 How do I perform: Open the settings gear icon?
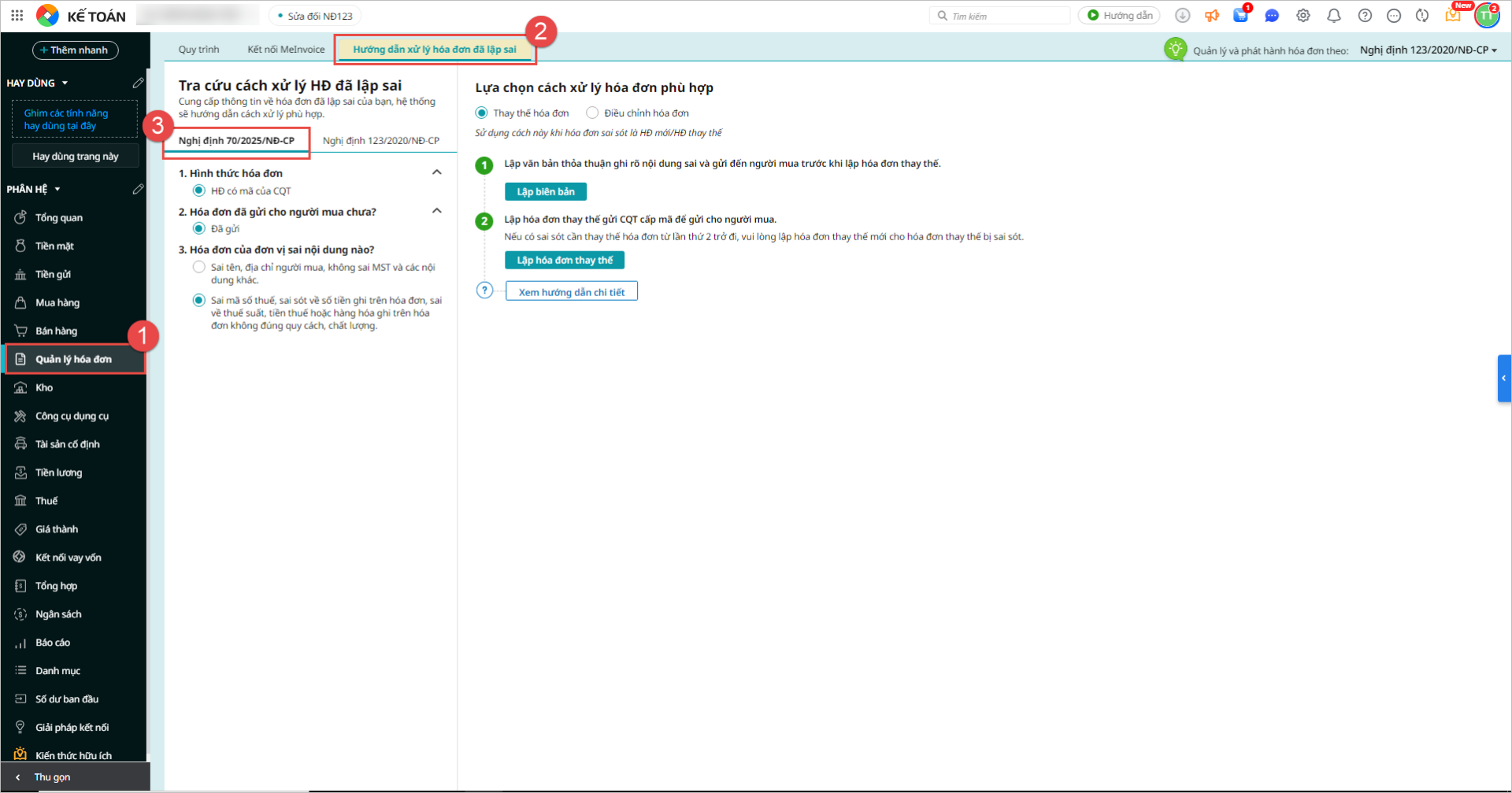[1303, 16]
